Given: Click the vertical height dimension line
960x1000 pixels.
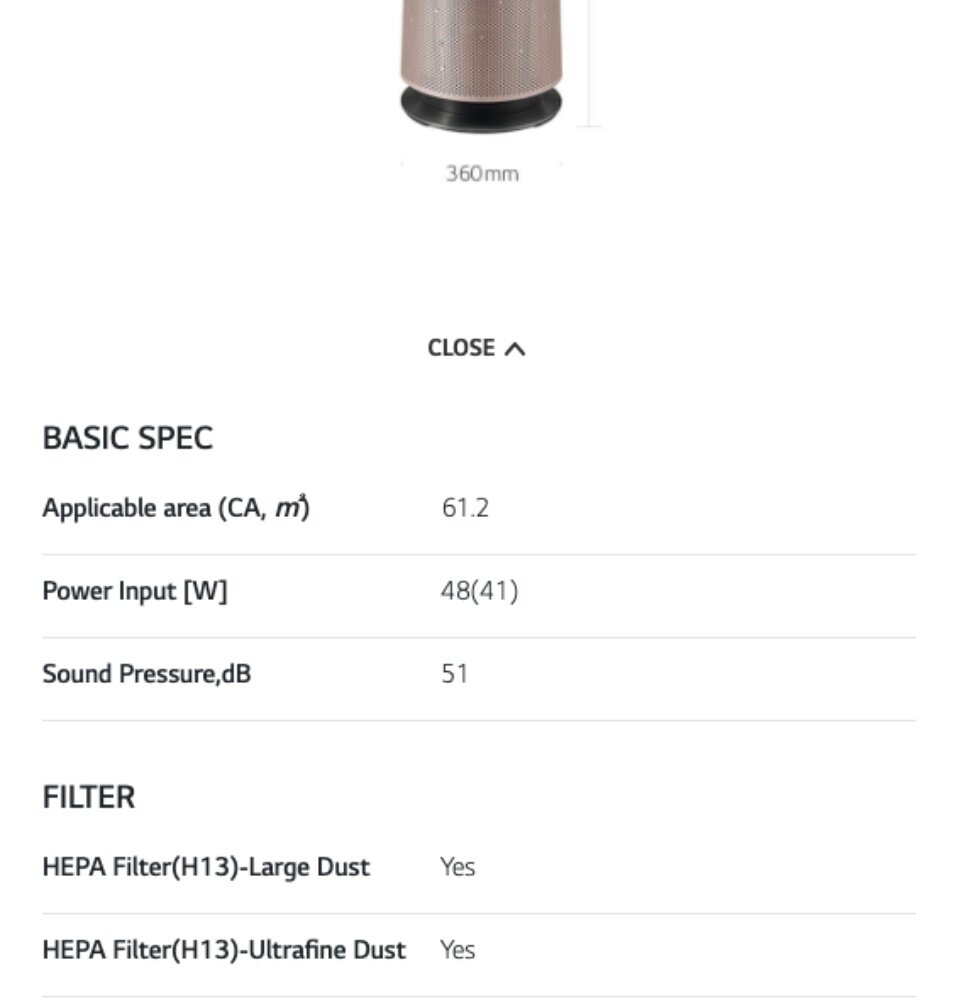Looking at the screenshot, I should [x=589, y=60].
